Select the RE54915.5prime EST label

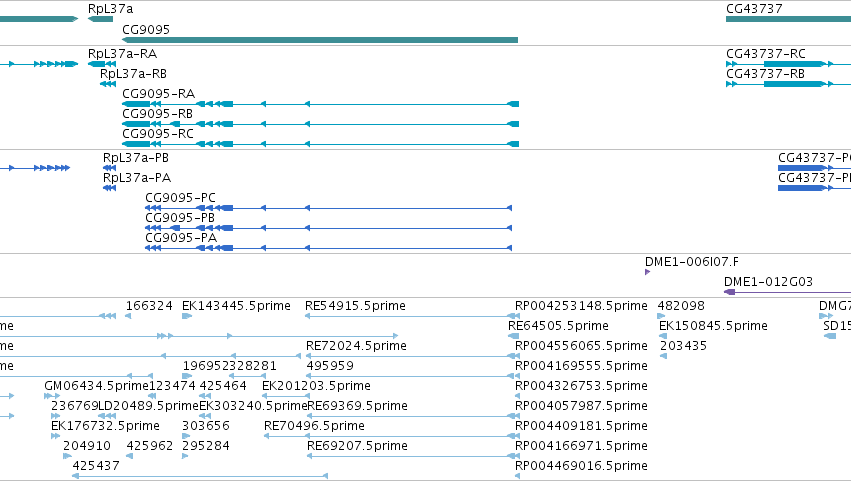click(x=355, y=306)
